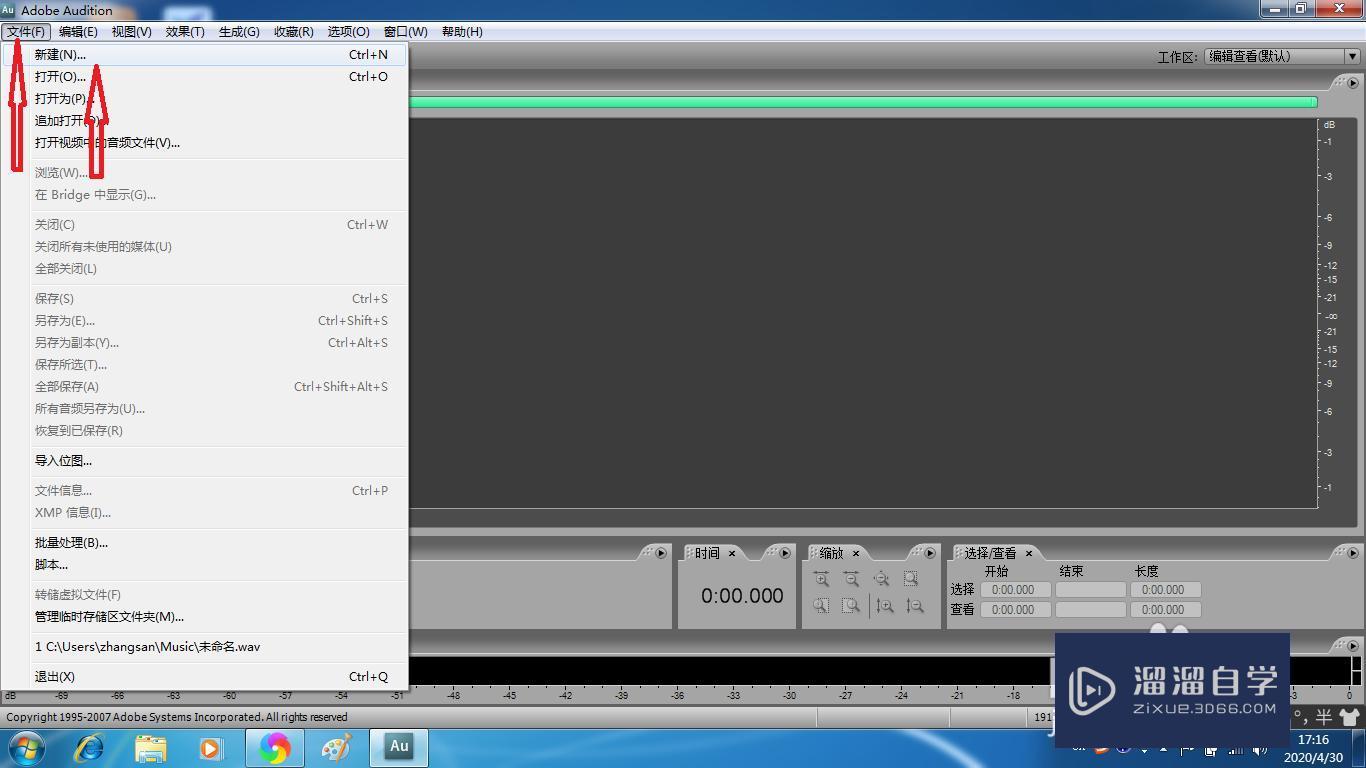Open recent file 未命名.wav
This screenshot has height=768, width=1366.
(x=204, y=646)
